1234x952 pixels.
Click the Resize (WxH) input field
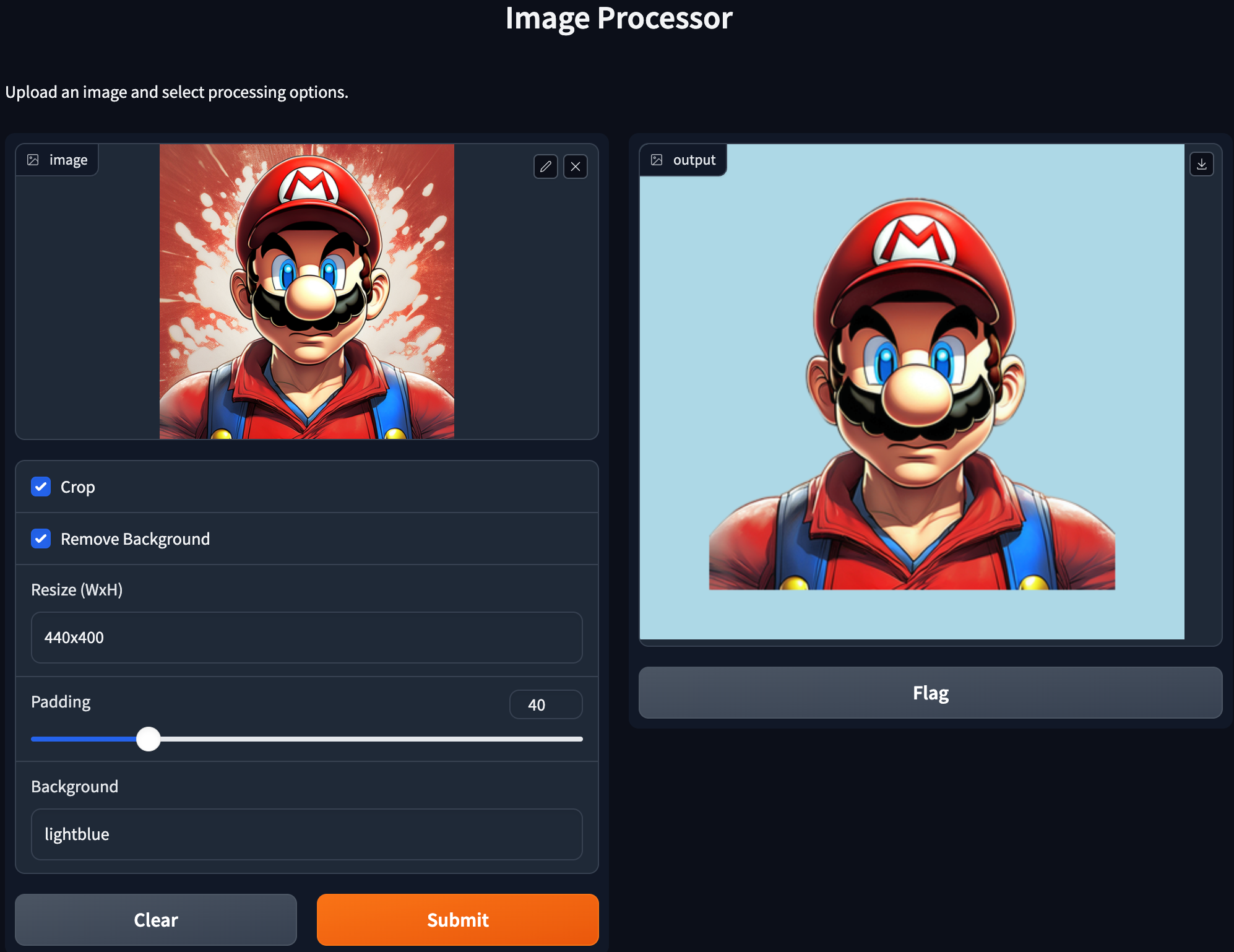click(307, 637)
